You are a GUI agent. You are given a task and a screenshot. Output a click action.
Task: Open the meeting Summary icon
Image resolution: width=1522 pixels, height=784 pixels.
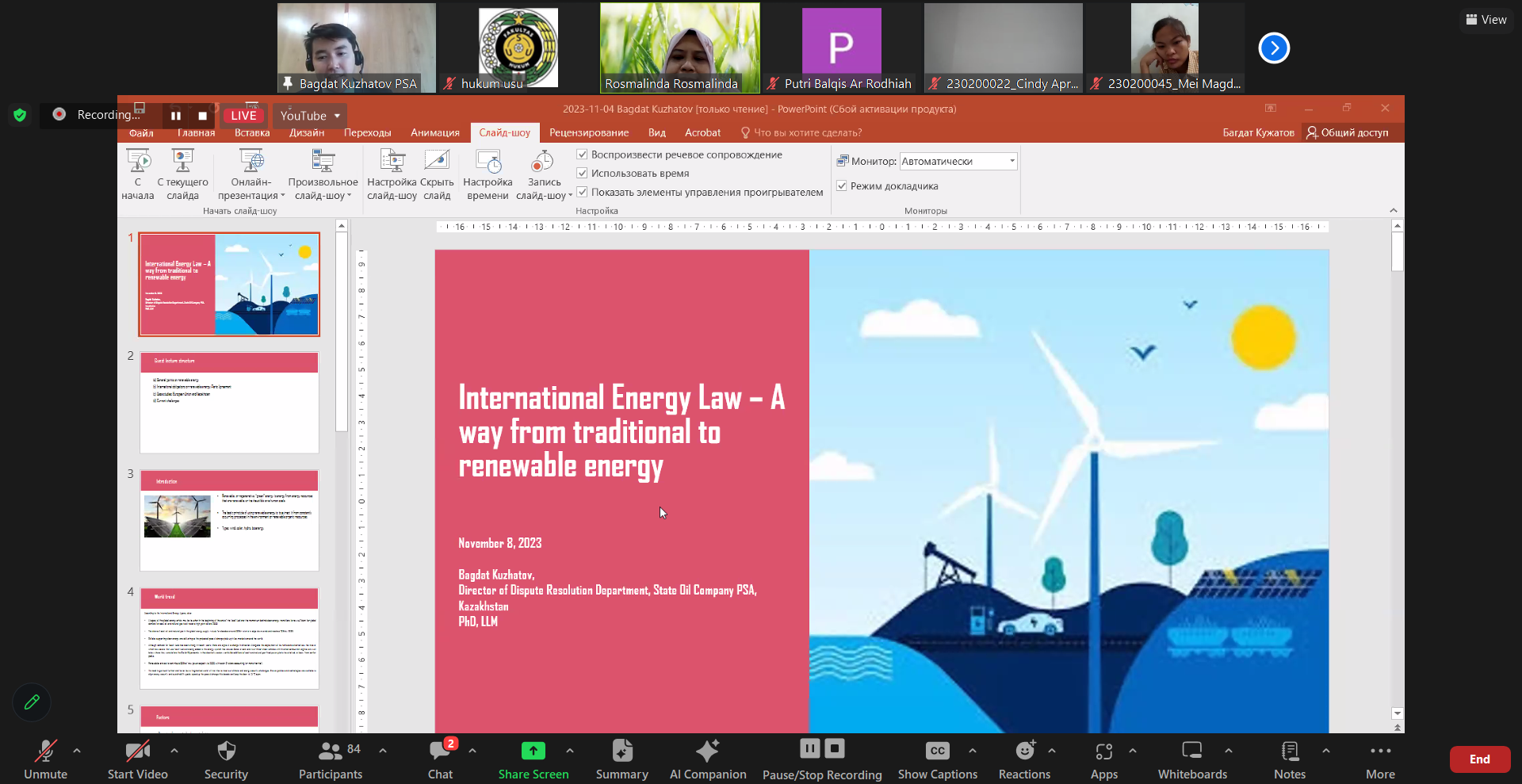pyautogui.click(x=622, y=751)
